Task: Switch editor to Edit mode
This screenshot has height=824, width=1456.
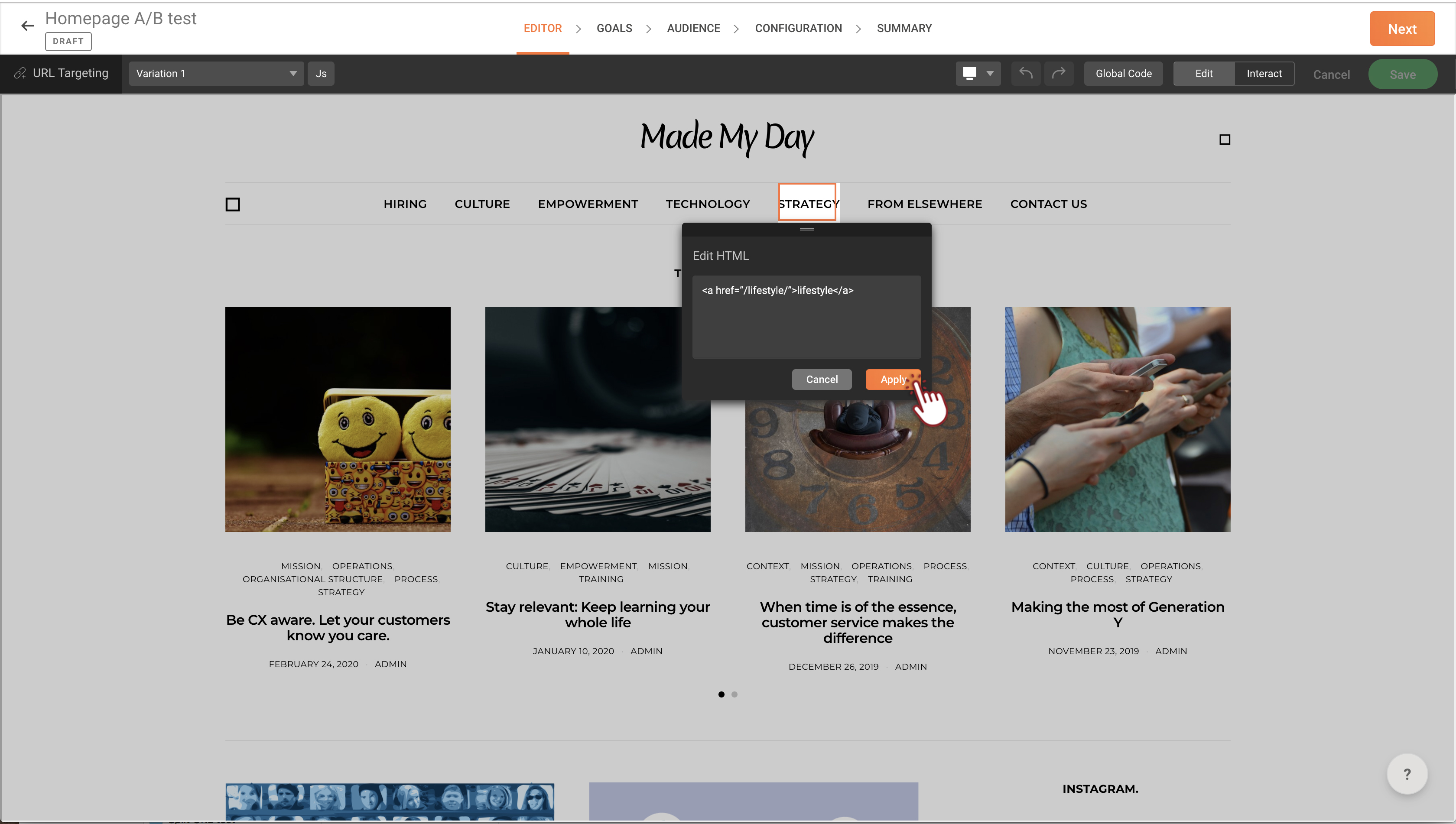Action: coord(1203,74)
